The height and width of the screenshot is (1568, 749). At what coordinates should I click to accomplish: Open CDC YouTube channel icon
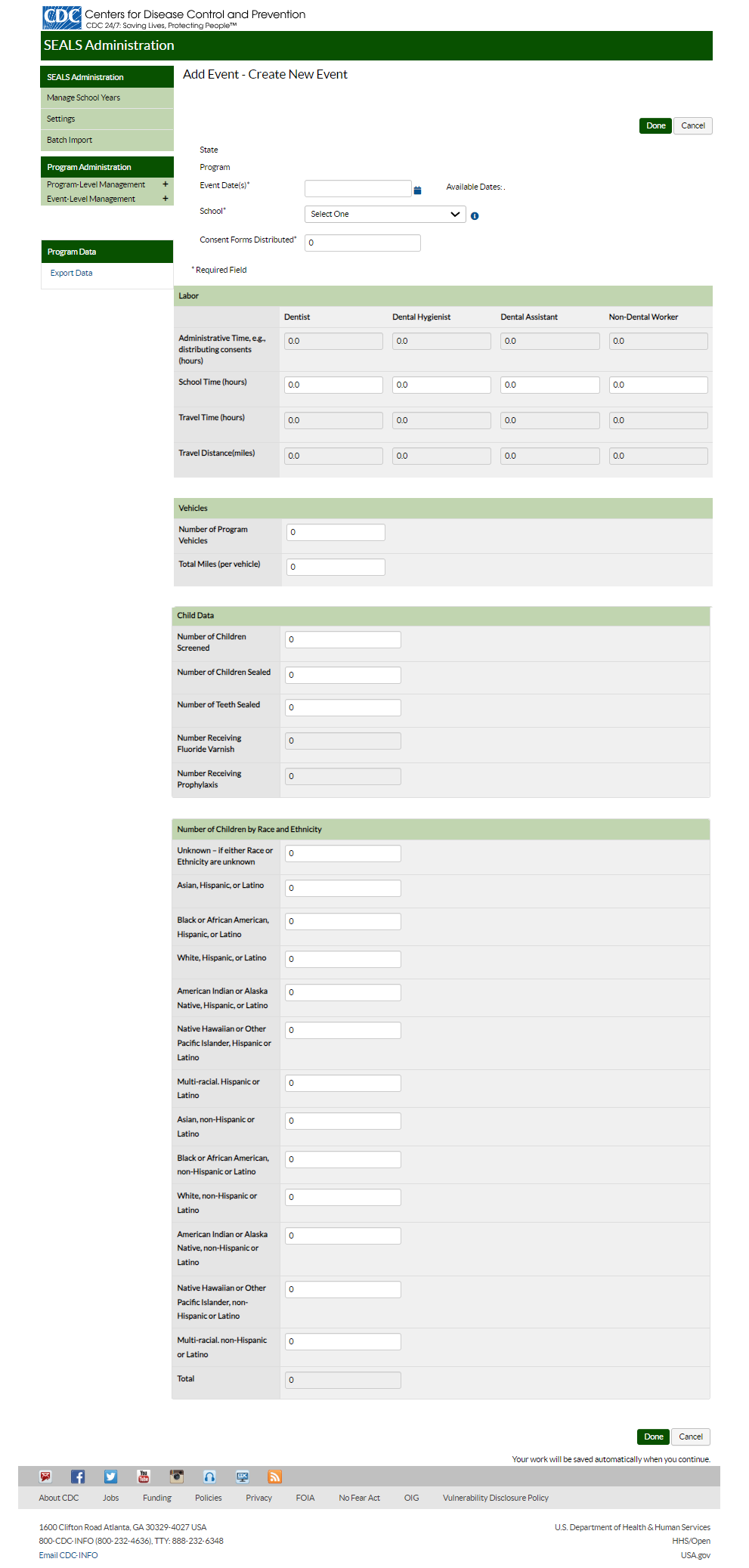tap(144, 1477)
